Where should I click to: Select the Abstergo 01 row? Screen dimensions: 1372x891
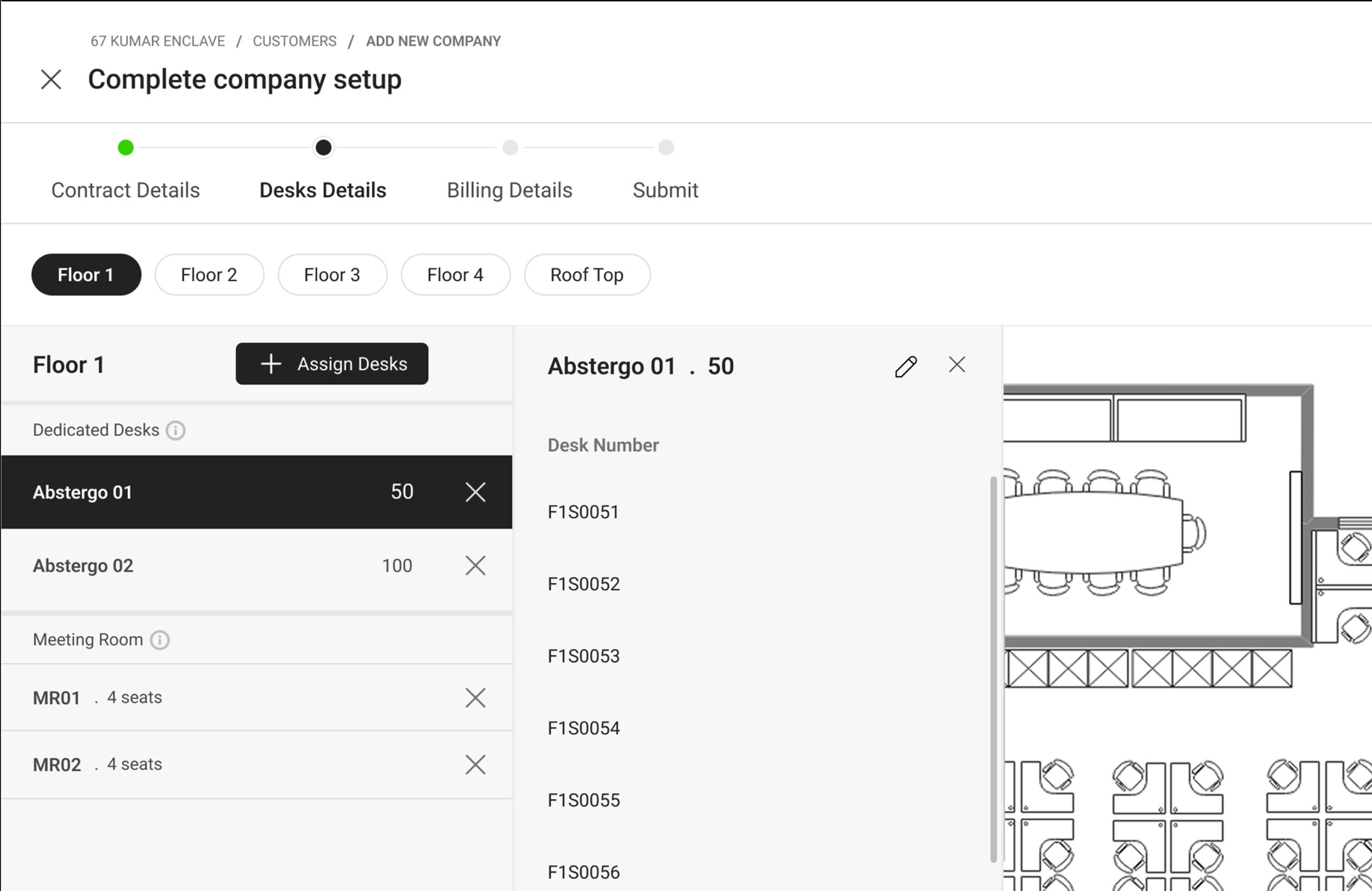pos(257,492)
